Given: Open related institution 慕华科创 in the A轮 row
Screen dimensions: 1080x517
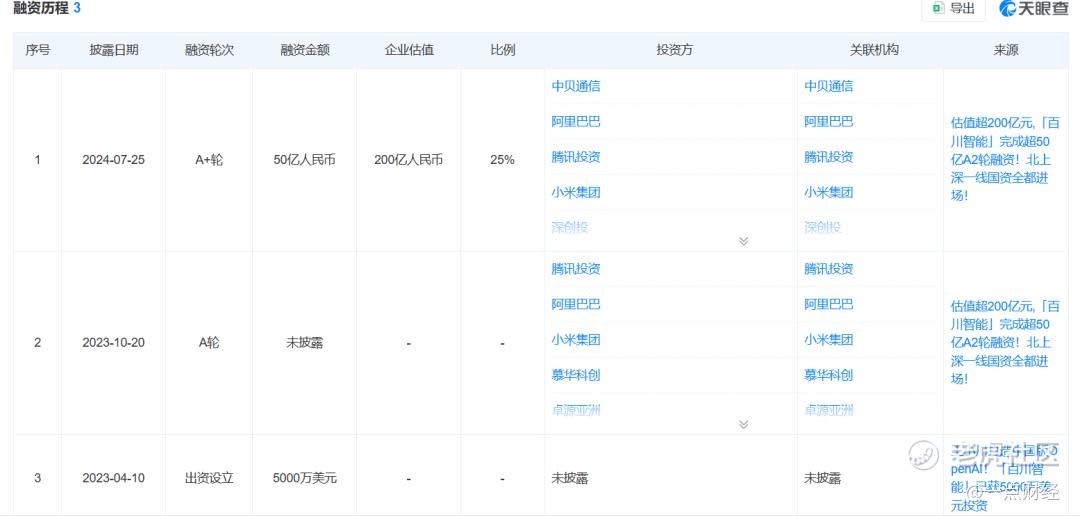Looking at the screenshot, I should tap(829, 375).
